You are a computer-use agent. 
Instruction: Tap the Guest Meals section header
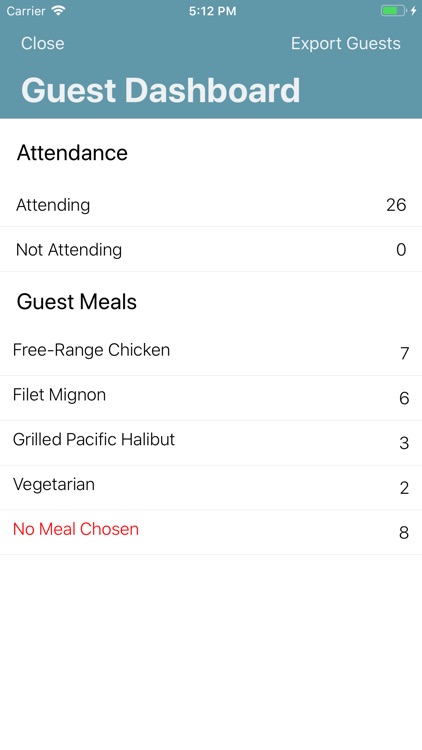click(77, 302)
